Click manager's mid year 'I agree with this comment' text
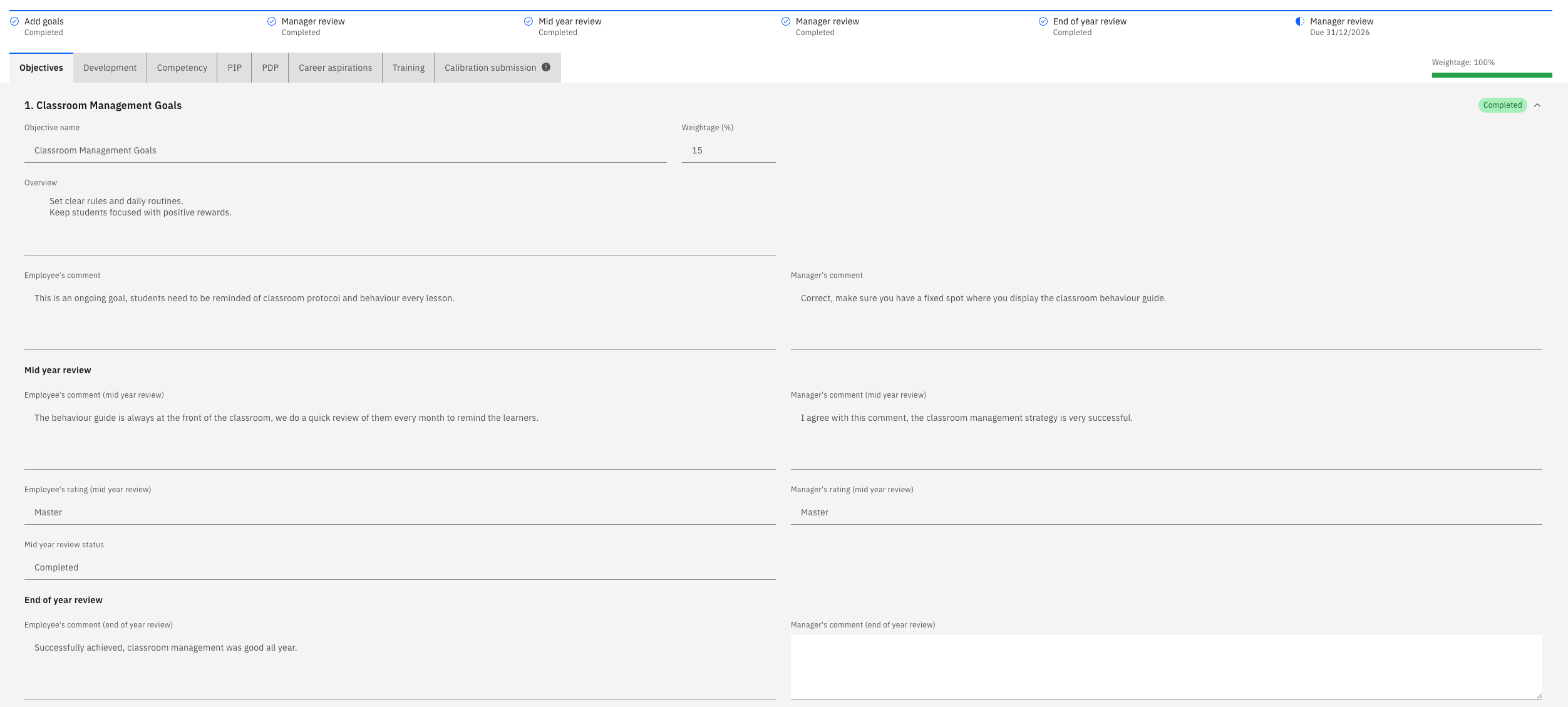The height and width of the screenshot is (707, 1568). [x=967, y=418]
